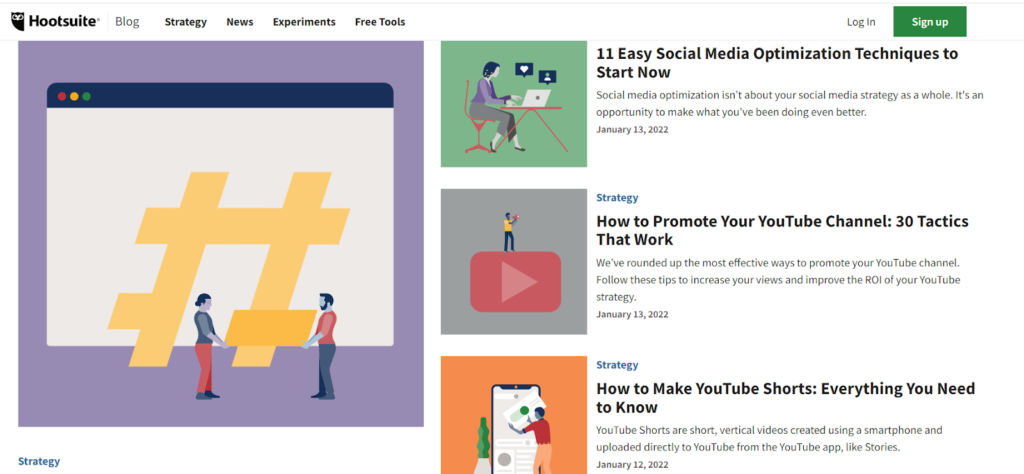Viewport: 1024px width, 474px height.
Task: Open the orange smartphone Shorts thumbnail
Action: [514, 415]
